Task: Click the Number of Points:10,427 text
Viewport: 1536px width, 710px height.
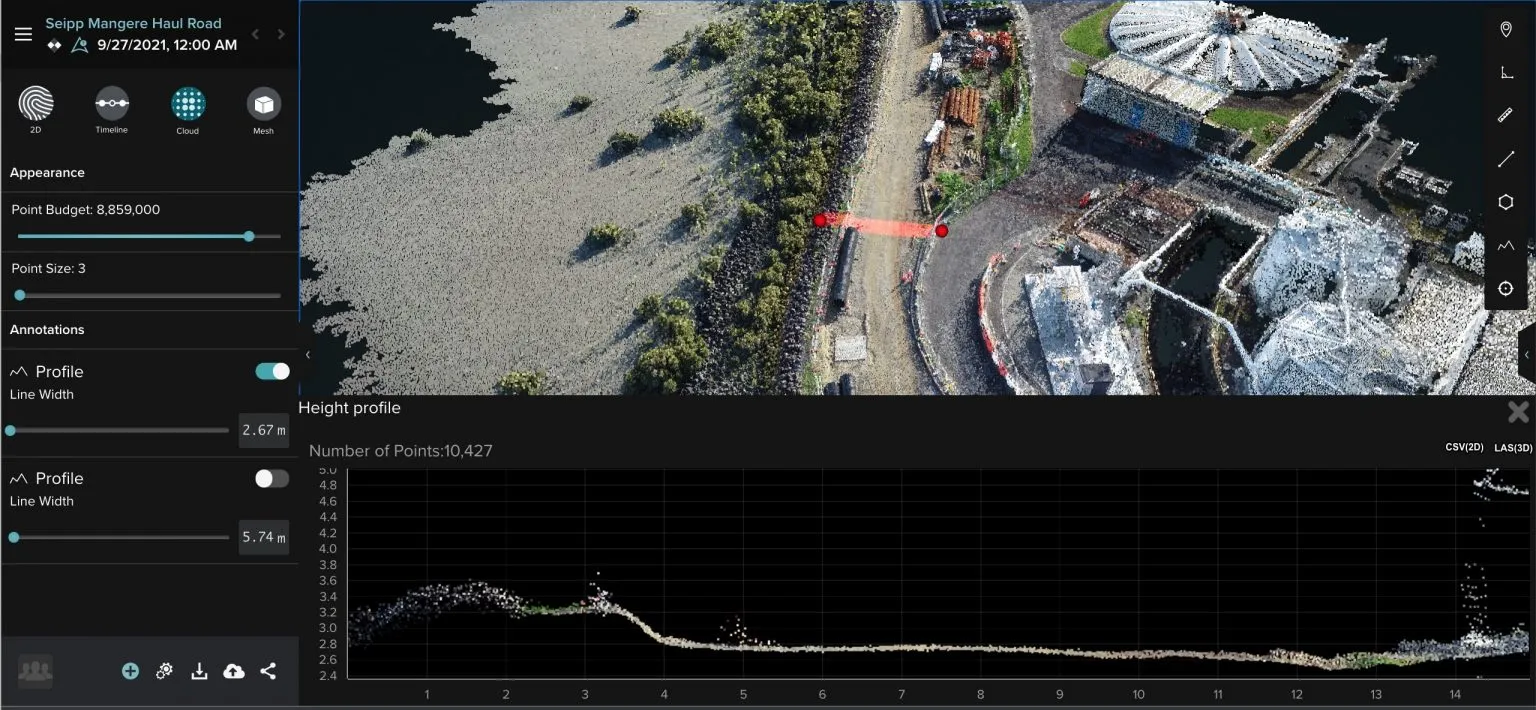Action: (x=400, y=451)
